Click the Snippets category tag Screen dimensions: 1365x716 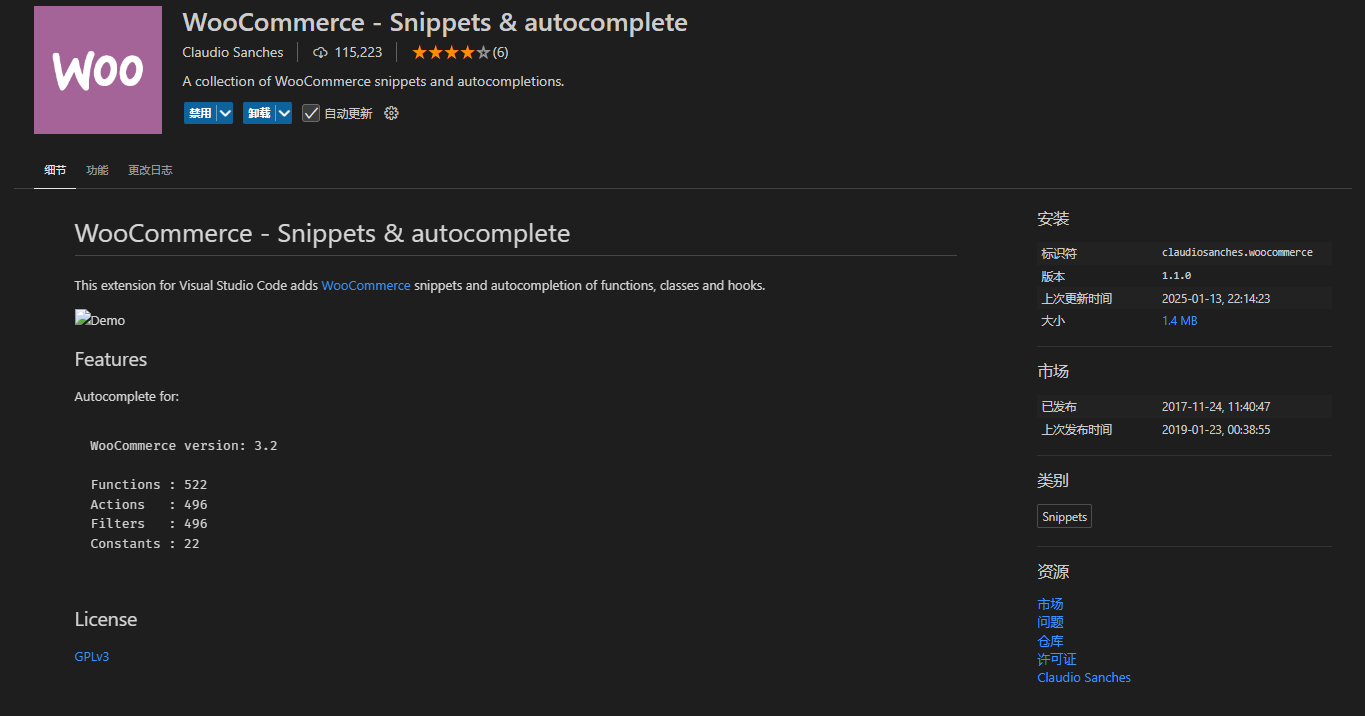1064,517
